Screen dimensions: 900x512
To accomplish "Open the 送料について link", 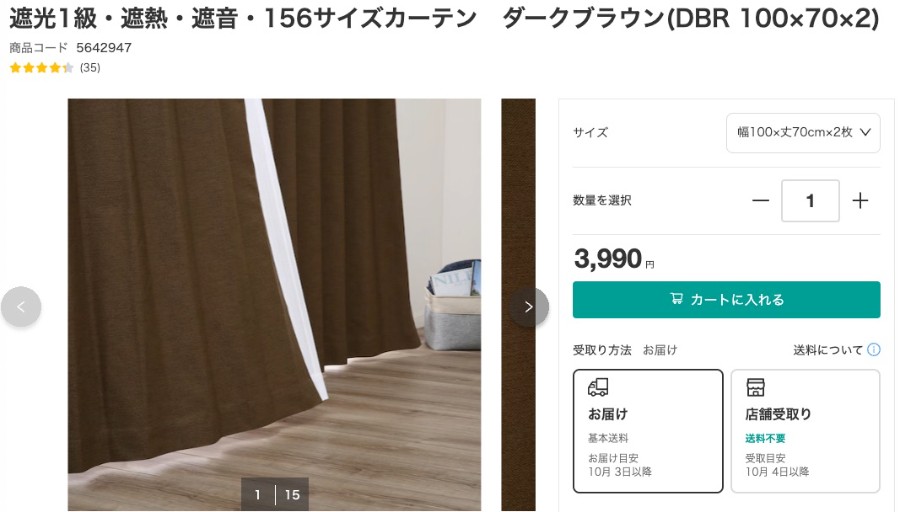I will pos(828,350).
